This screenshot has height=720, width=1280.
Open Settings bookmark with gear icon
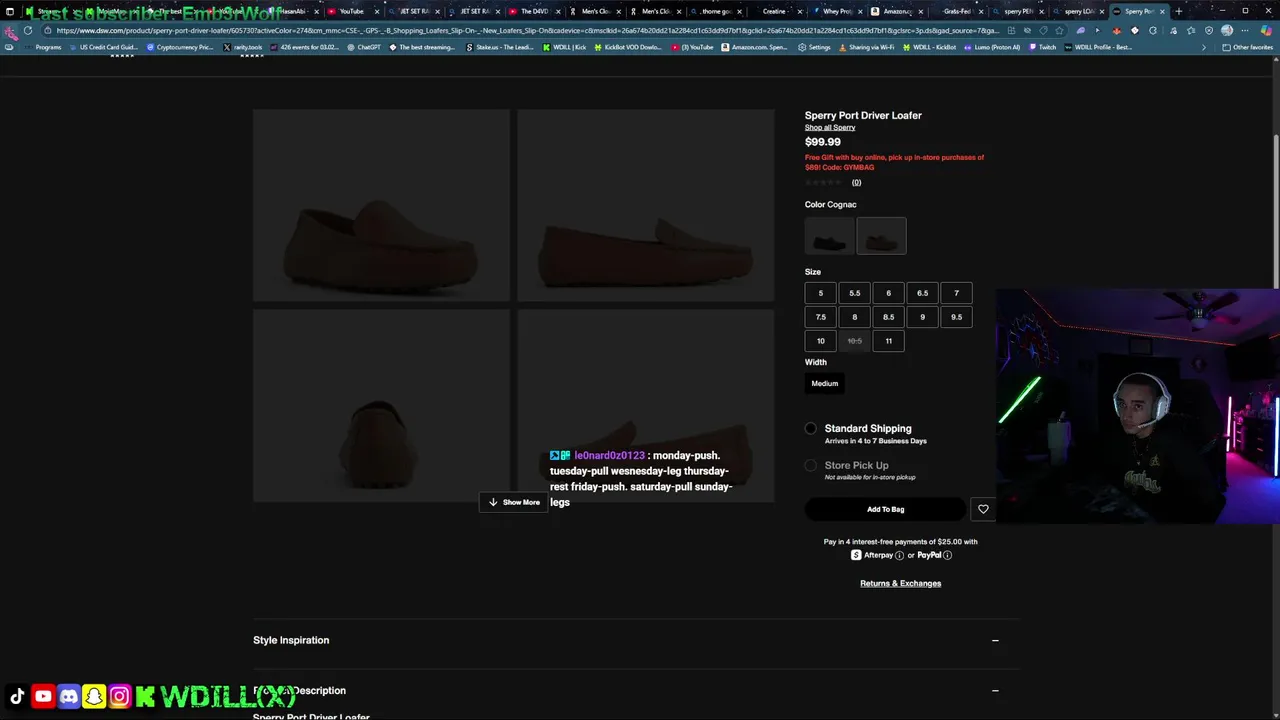pyautogui.click(x=814, y=47)
